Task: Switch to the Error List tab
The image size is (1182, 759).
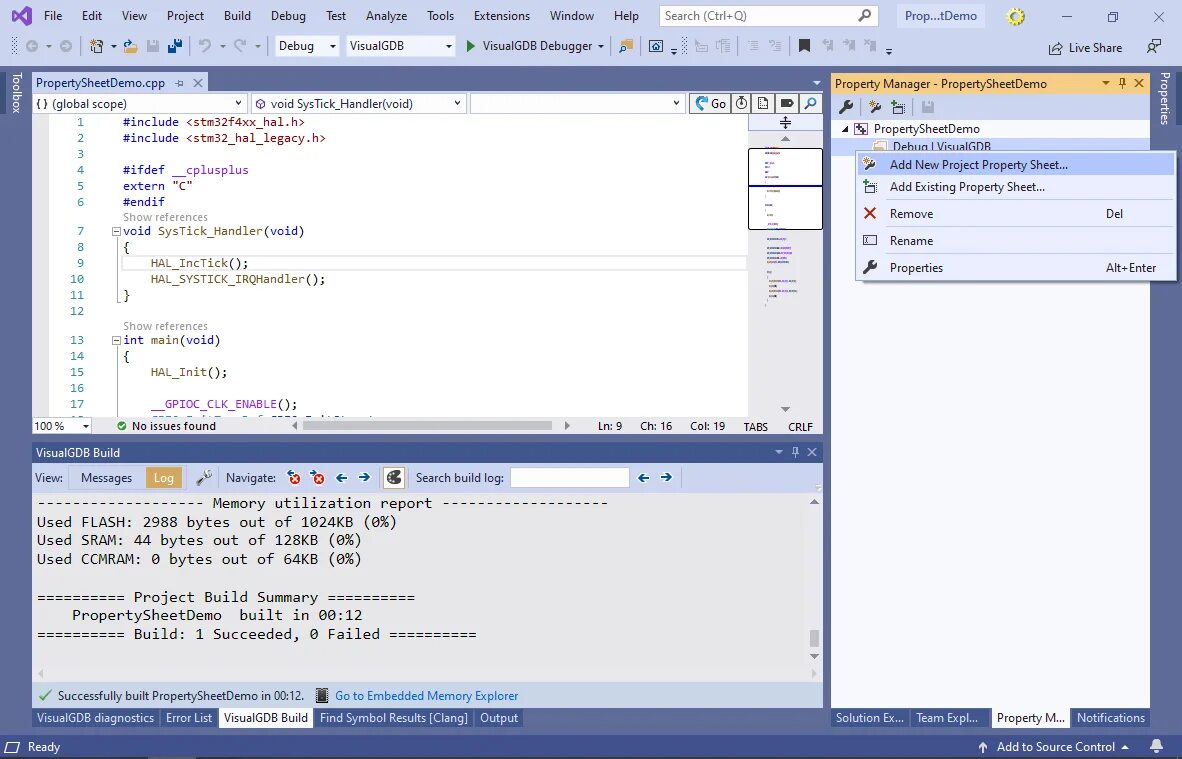Action: point(188,718)
